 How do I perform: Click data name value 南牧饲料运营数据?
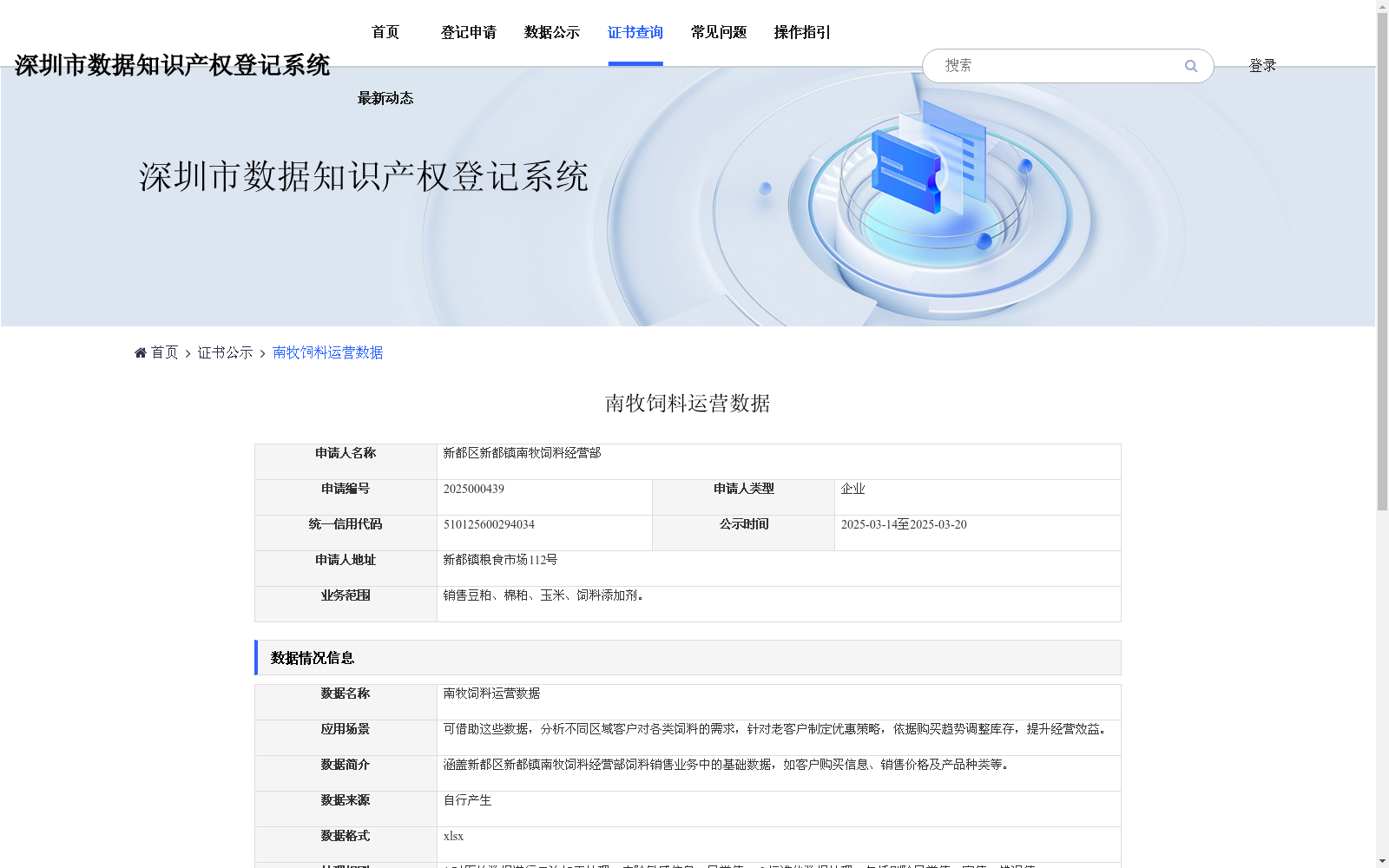point(491,694)
